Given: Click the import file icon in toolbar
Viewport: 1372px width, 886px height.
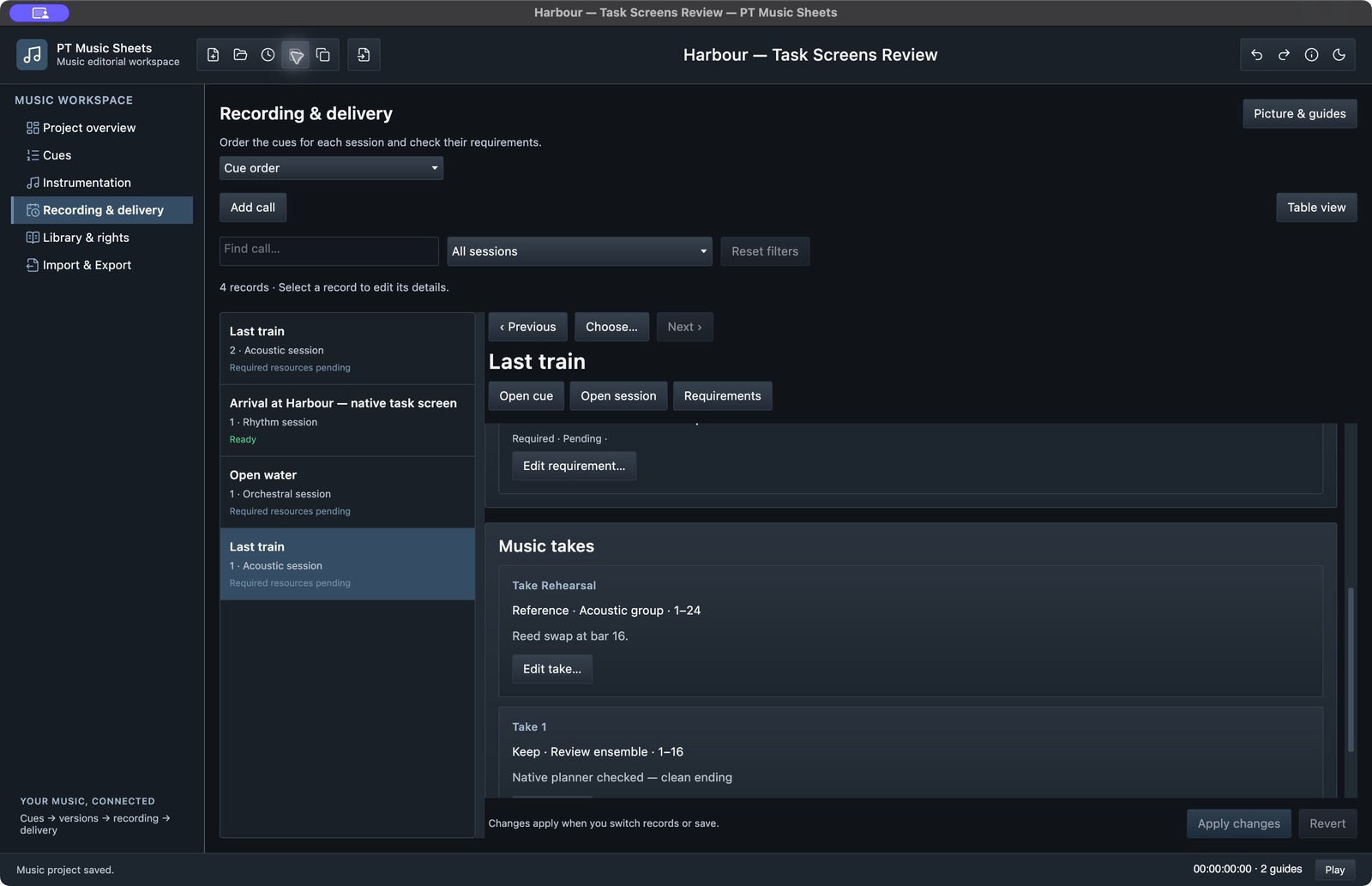Looking at the screenshot, I should click(x=364, y=55).
